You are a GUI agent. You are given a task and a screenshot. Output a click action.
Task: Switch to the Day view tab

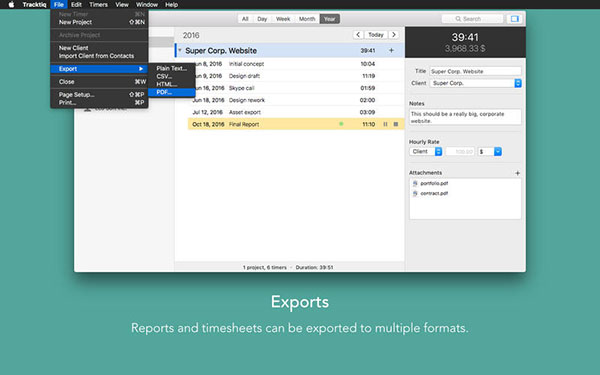click(x=262, y=19)
